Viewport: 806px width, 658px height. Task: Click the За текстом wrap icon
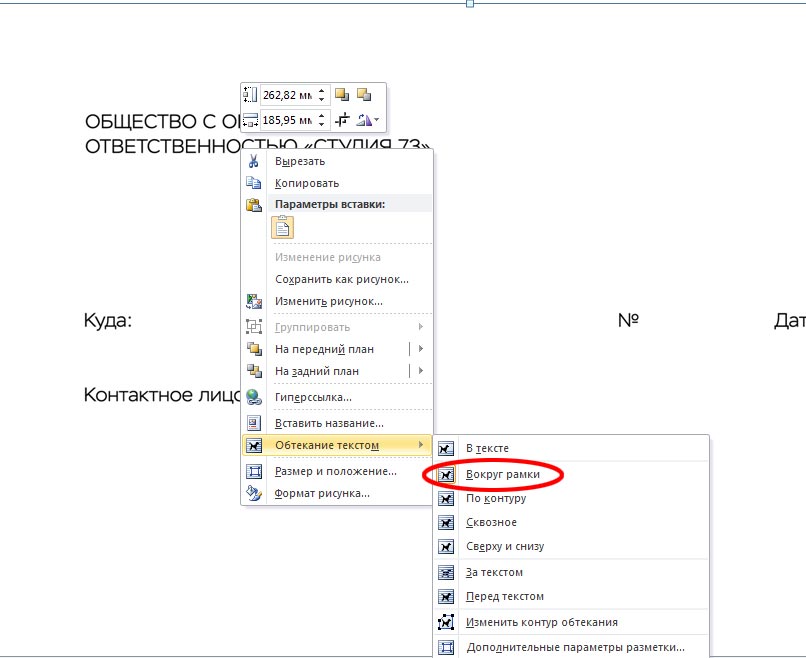(446, 572)
